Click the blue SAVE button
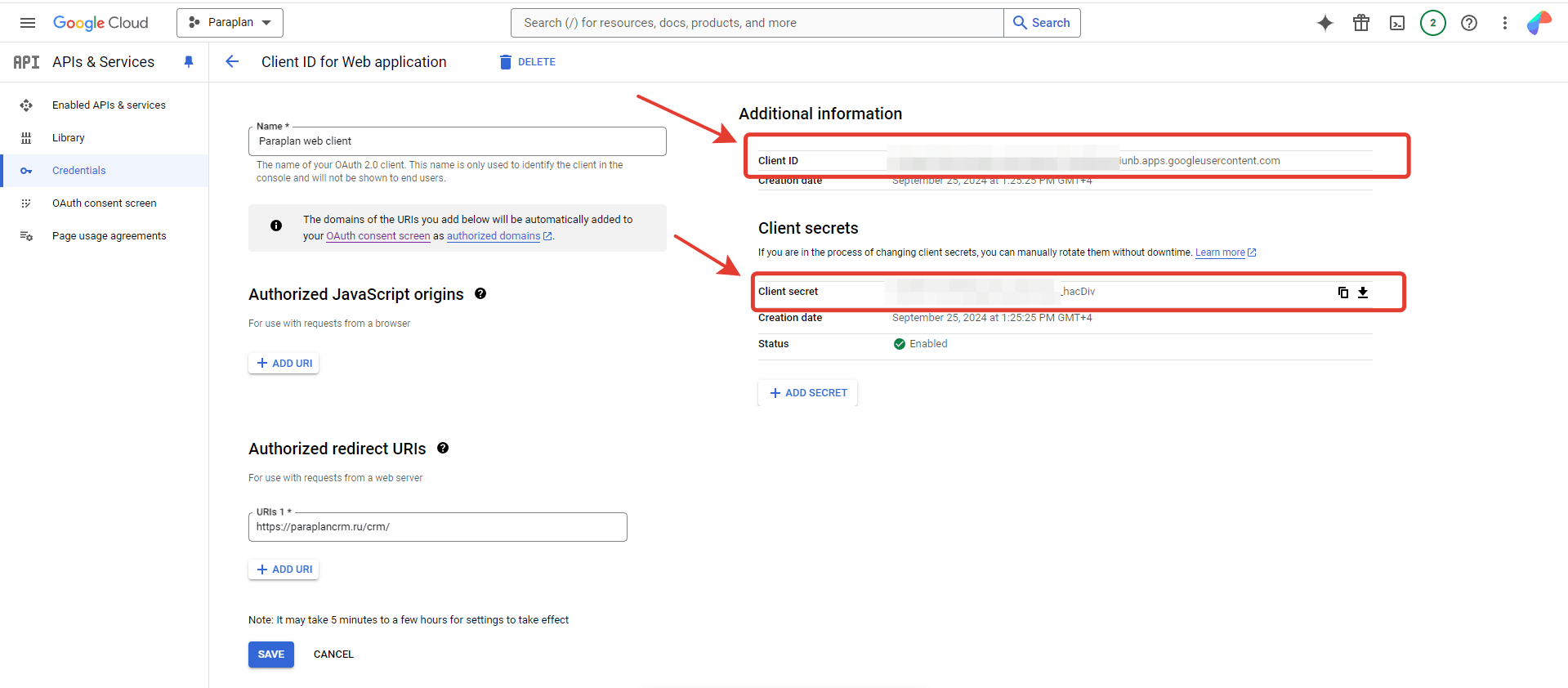This screenshot has width=1568, height=688. coord(271,654)
